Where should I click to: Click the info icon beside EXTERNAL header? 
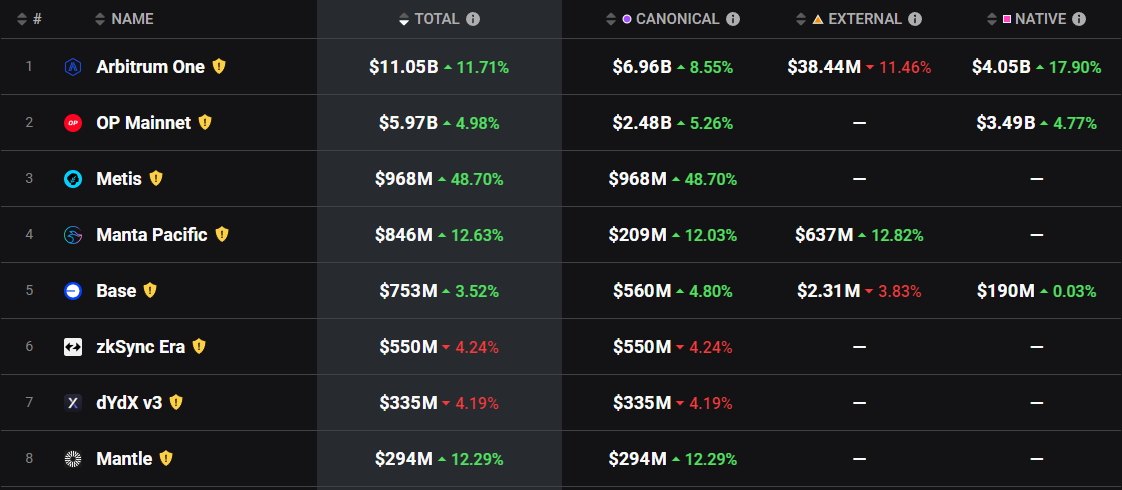pyautogui.click(x=915, y=19)
